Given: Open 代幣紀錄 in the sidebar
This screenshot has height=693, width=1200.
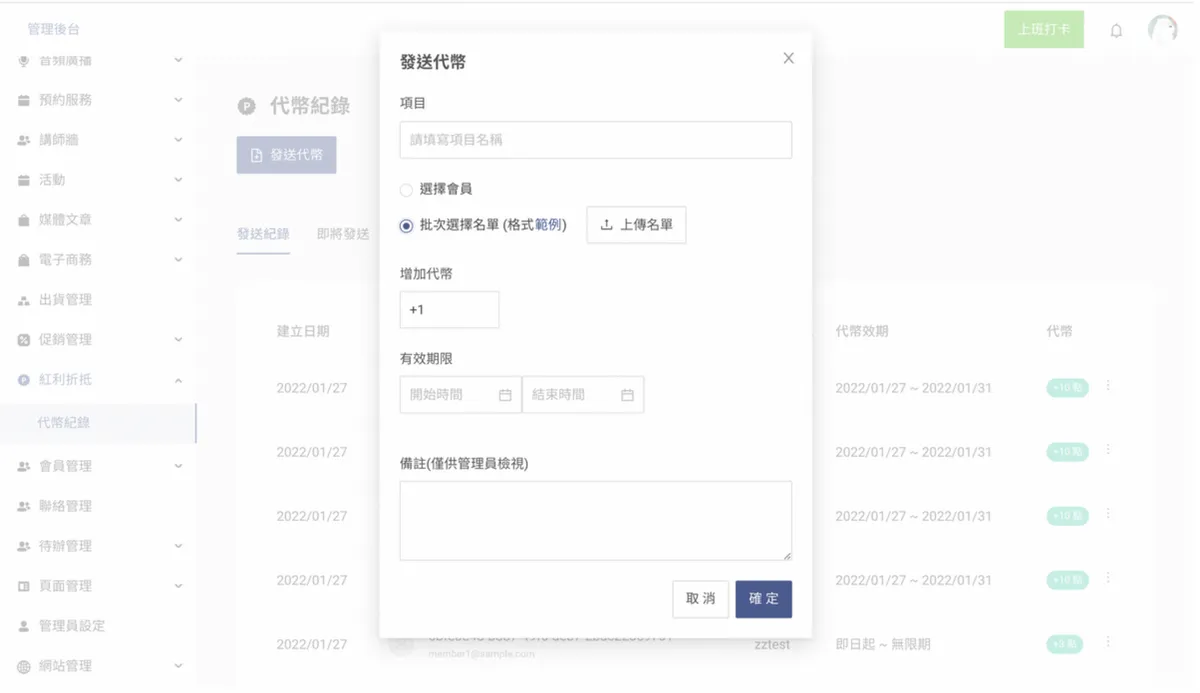Looking at the screenshot, I should pos(64,423).
